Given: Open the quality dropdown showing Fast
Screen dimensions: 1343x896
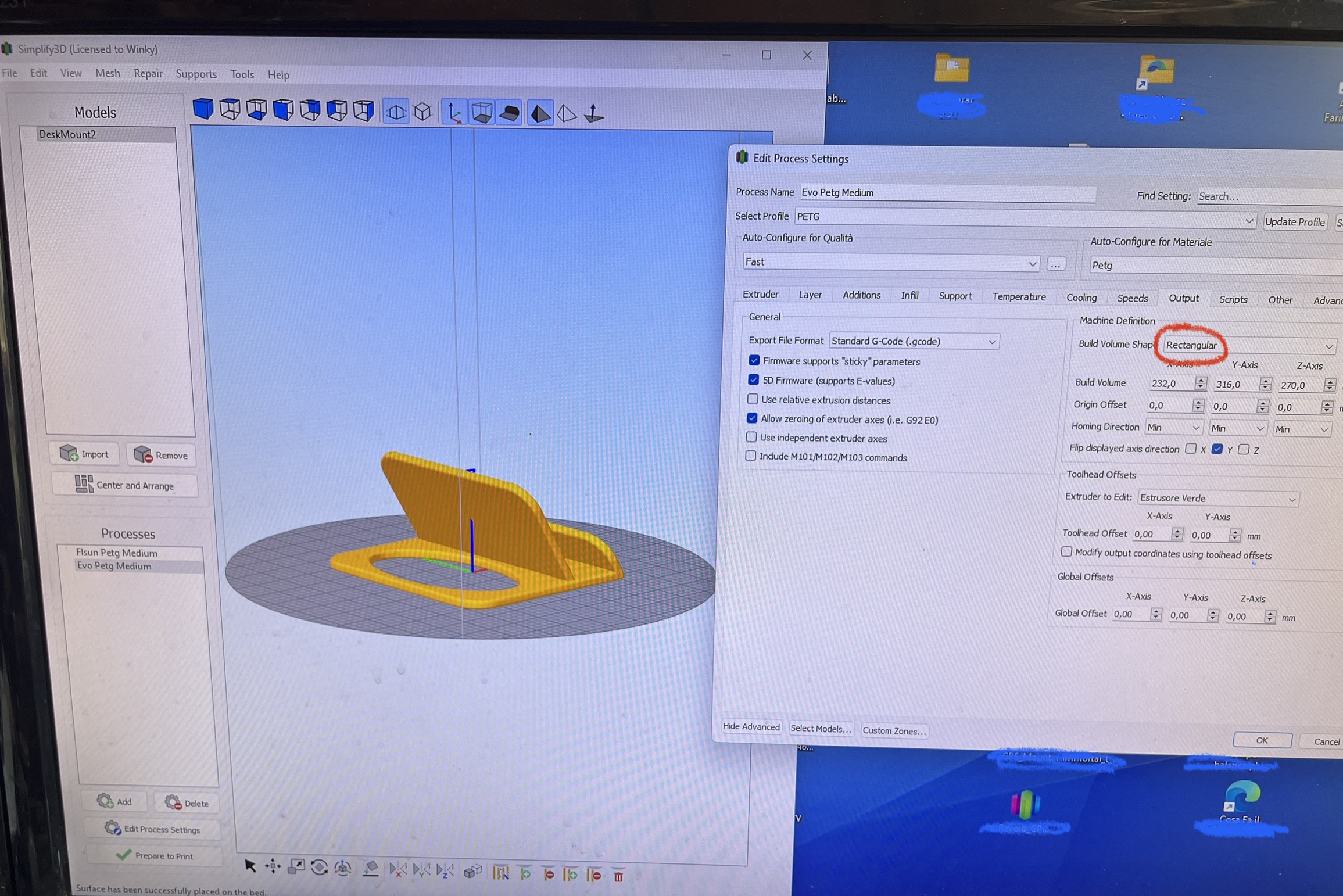Looking at the screenshot, I should [891, 262].
